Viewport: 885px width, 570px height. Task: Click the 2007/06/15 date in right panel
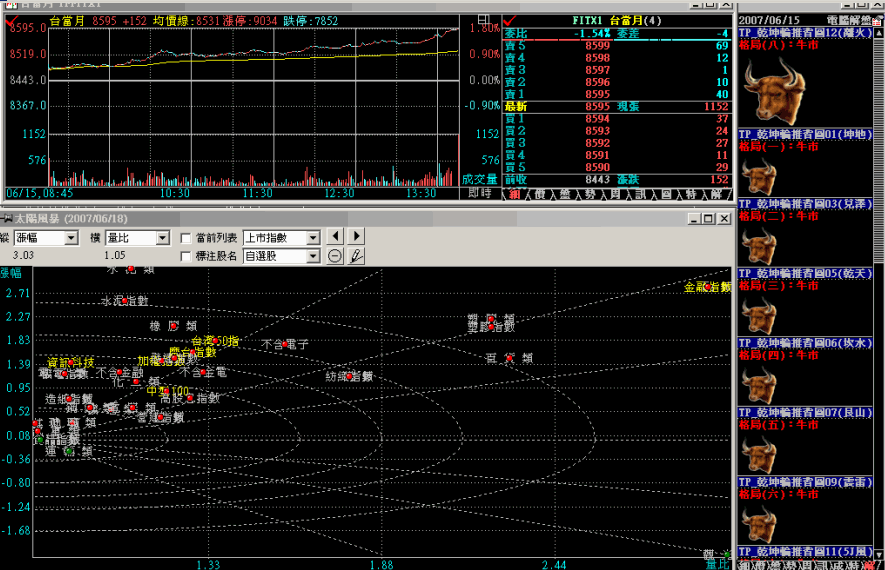coord(769,20)
